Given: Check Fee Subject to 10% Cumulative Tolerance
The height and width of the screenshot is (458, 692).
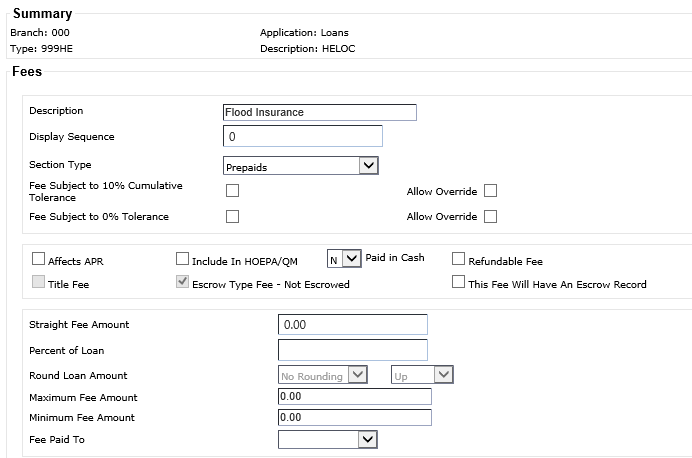Looking at the screenshot, I should pos(232,191).
